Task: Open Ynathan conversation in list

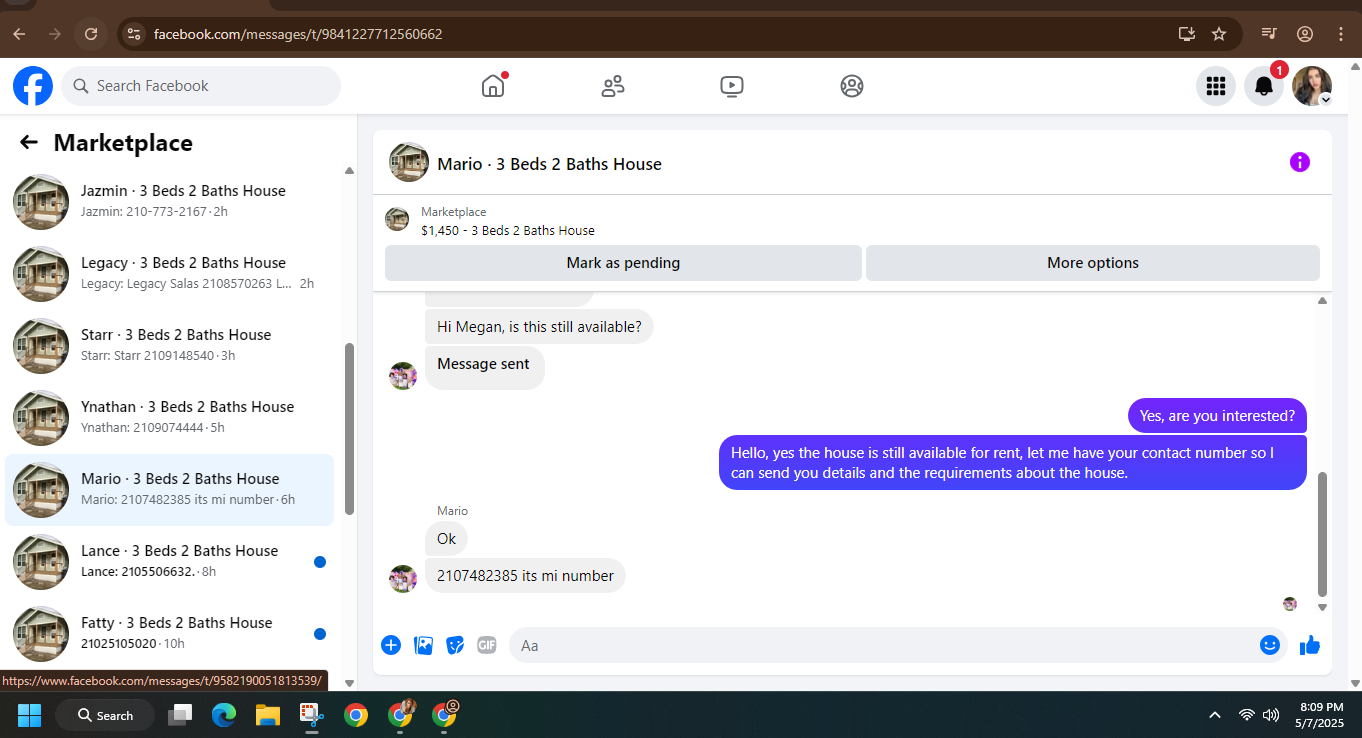Action: (x=170, y=417)
